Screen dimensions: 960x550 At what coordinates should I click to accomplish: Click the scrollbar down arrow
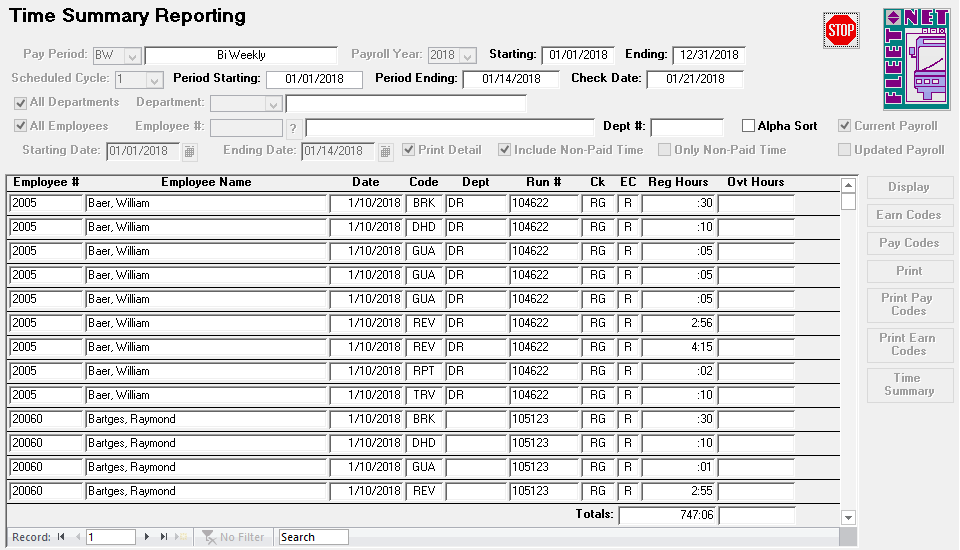click(849, 517)
